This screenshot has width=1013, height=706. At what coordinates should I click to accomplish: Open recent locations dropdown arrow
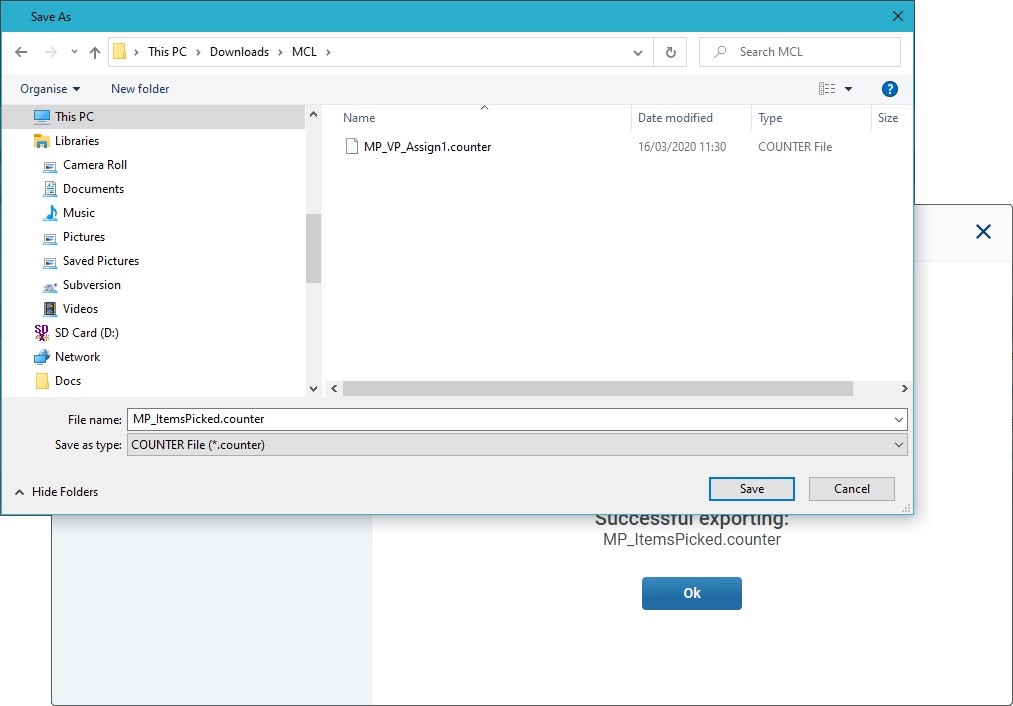[74, 52]
